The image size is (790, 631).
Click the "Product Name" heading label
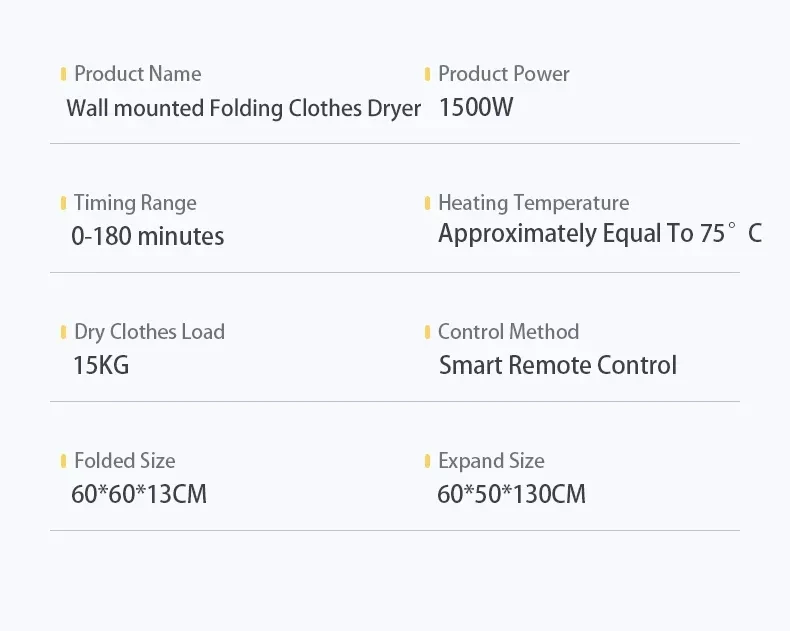pos(137,74)
